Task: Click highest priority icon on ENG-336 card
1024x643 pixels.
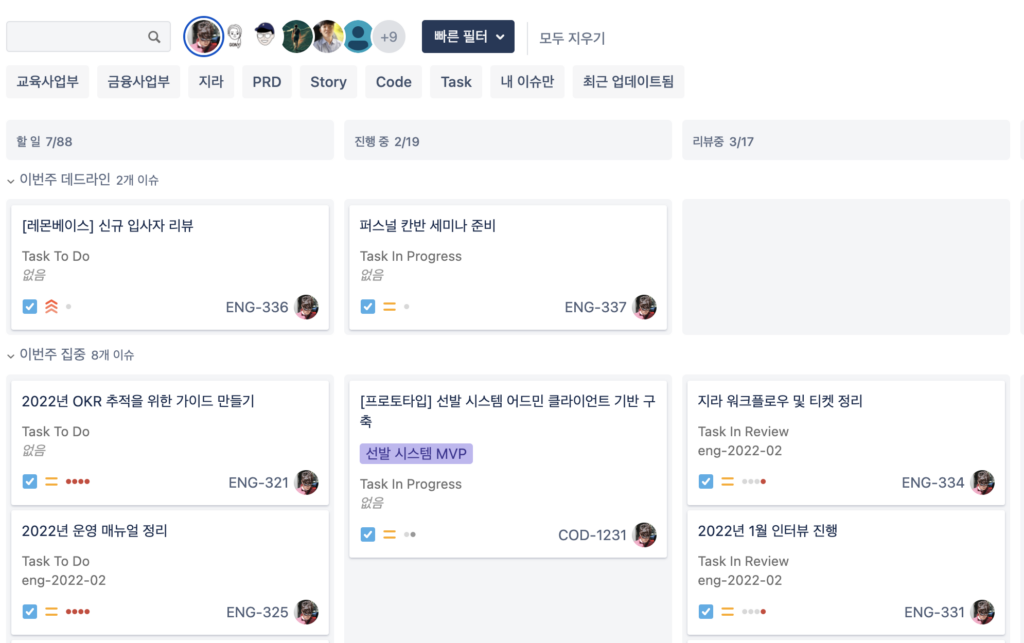Action: pyautogui.click(x=51, y=307)
